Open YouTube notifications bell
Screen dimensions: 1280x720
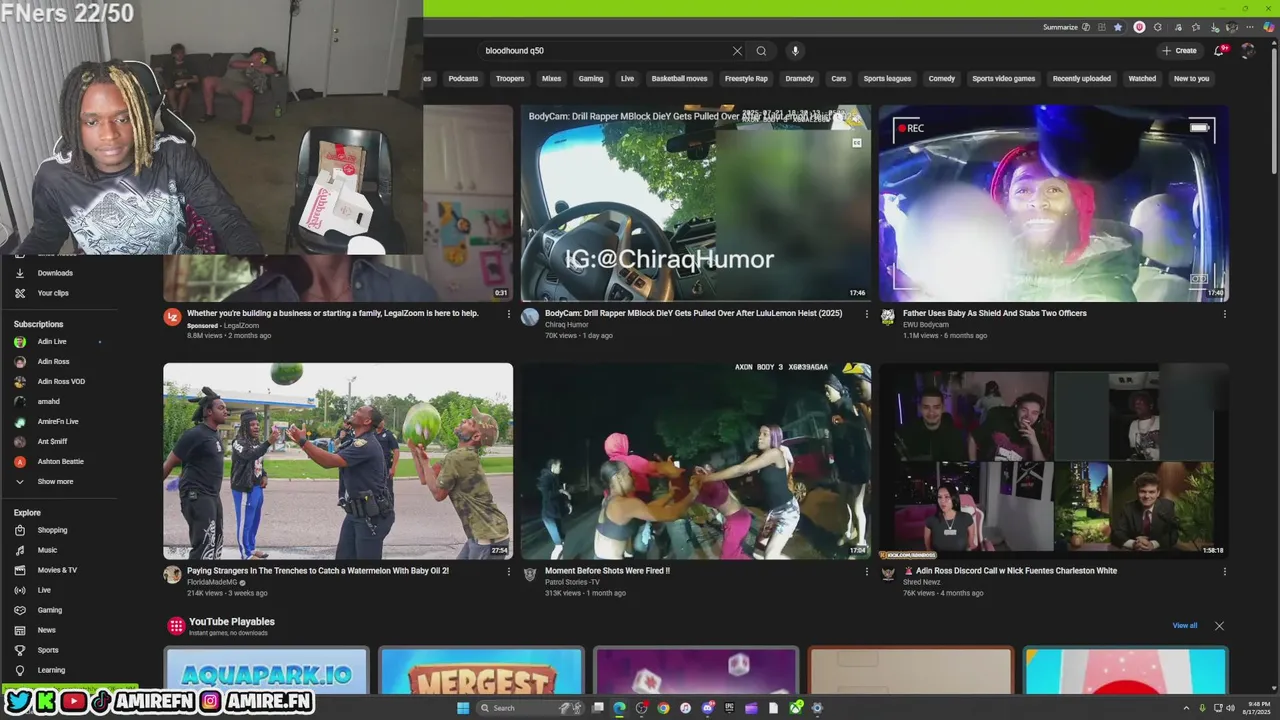pos(1219,50)
